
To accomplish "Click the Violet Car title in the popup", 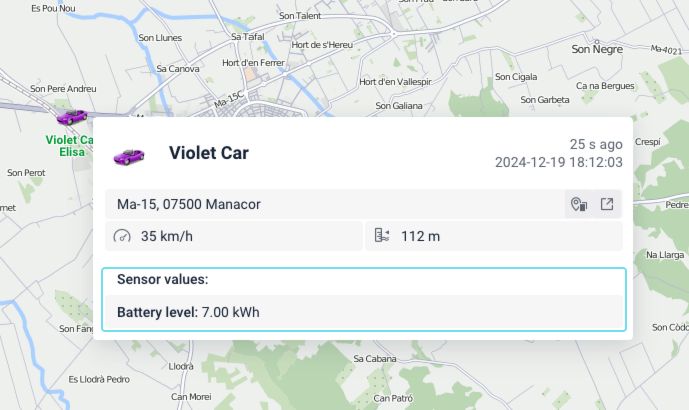I will 208,153.
